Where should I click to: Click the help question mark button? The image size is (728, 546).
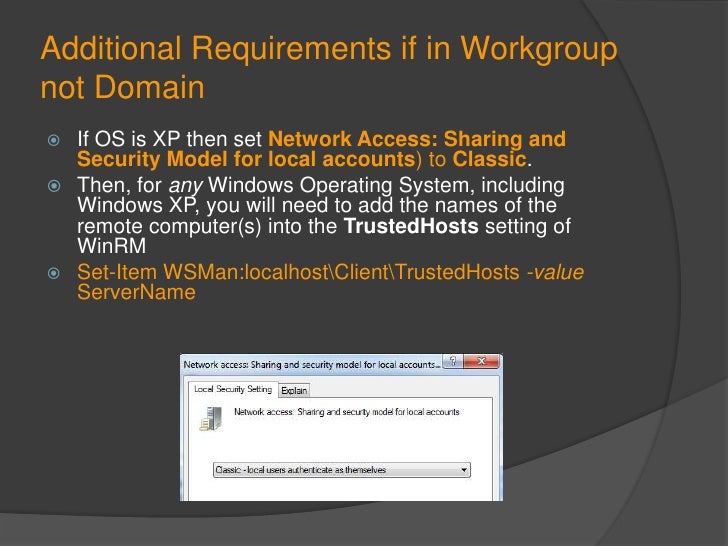coord(453,361)
